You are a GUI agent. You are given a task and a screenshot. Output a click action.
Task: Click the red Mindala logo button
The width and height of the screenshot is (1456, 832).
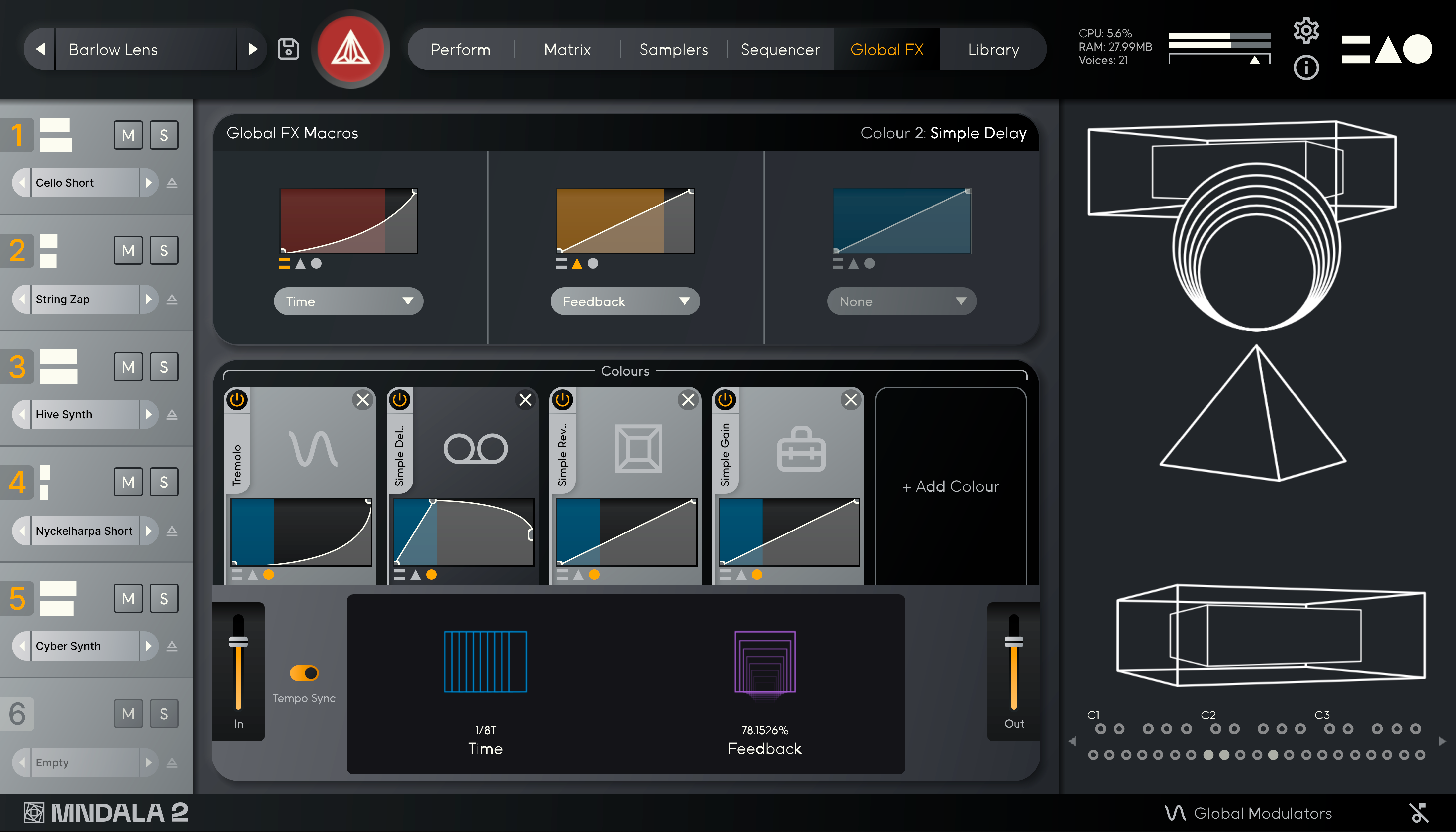[351, 49]
